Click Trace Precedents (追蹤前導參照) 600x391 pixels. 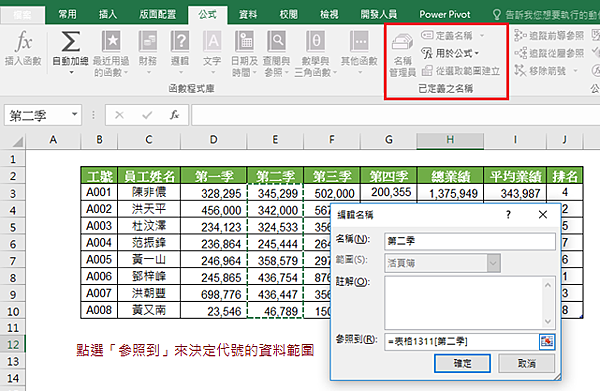(x=549, y=36)
